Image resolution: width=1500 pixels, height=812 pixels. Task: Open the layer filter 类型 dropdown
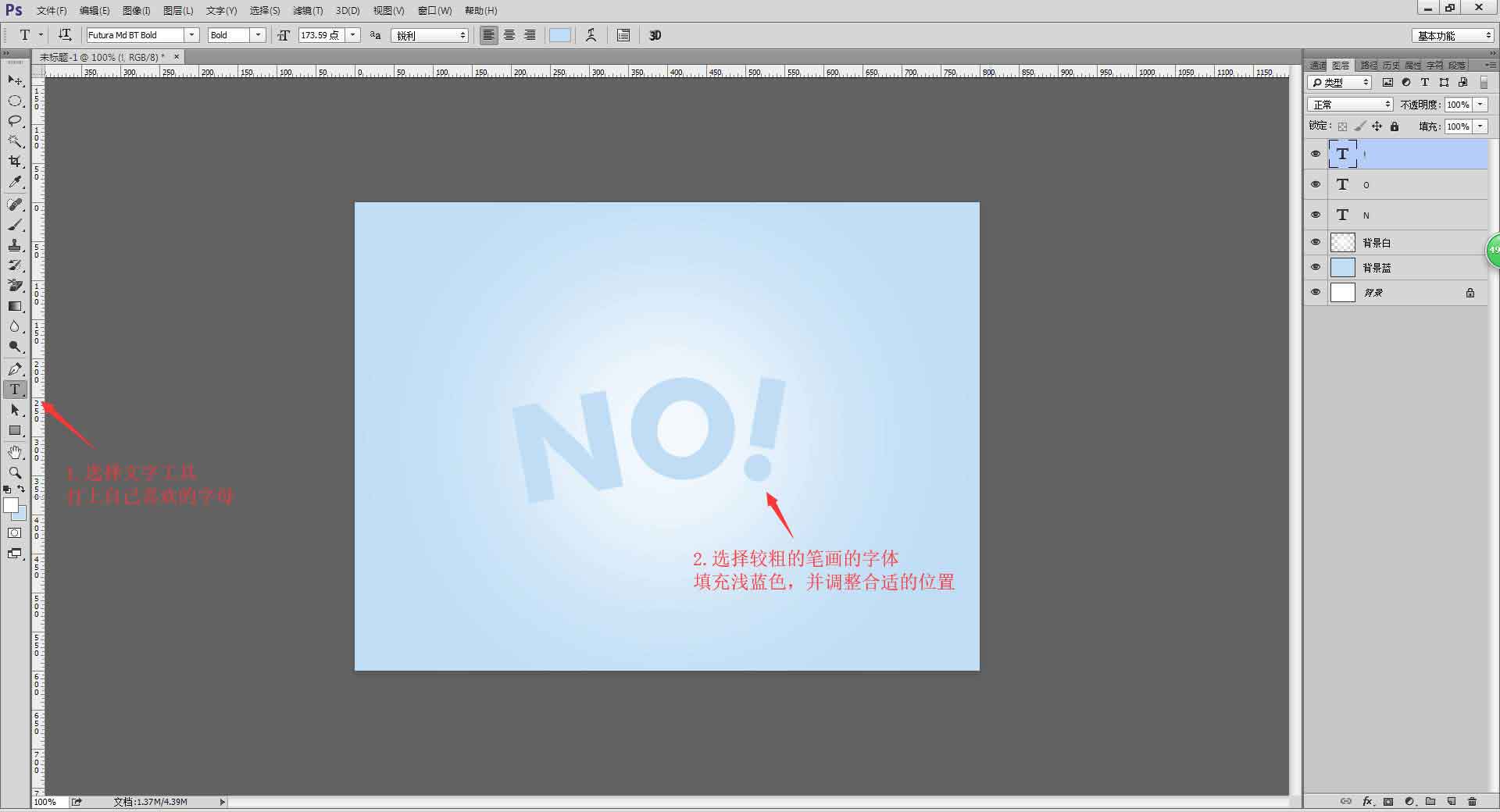(1340, 82)
